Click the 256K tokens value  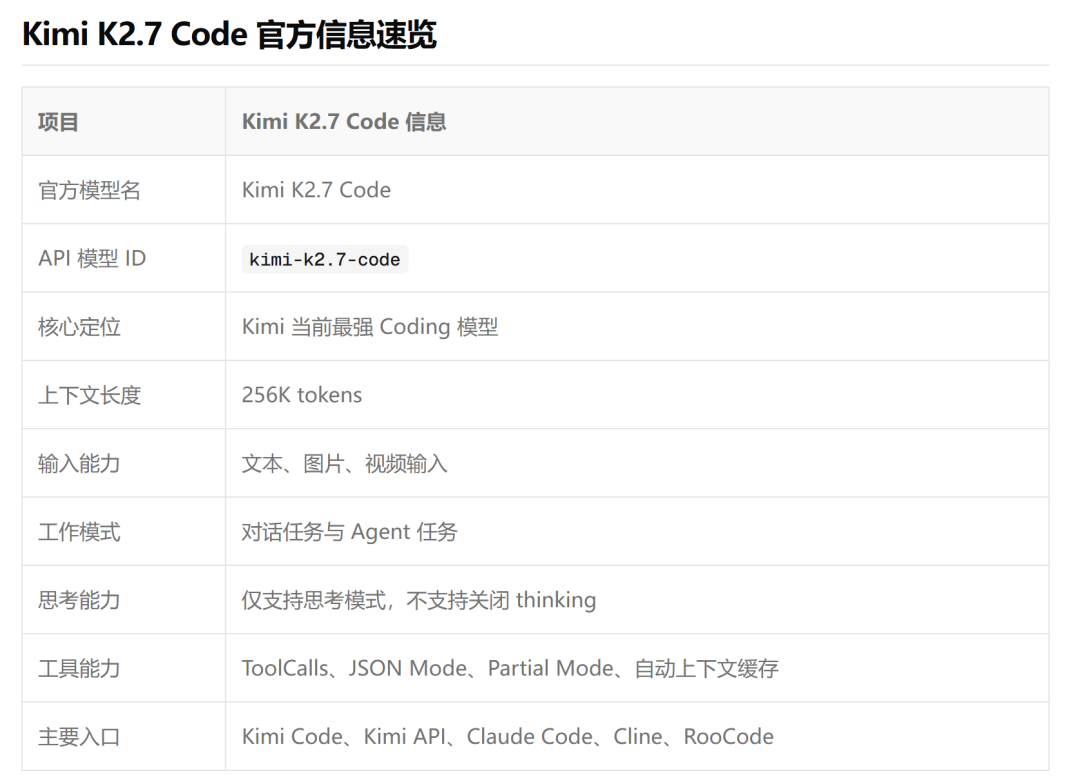click(x=302, y=395)
